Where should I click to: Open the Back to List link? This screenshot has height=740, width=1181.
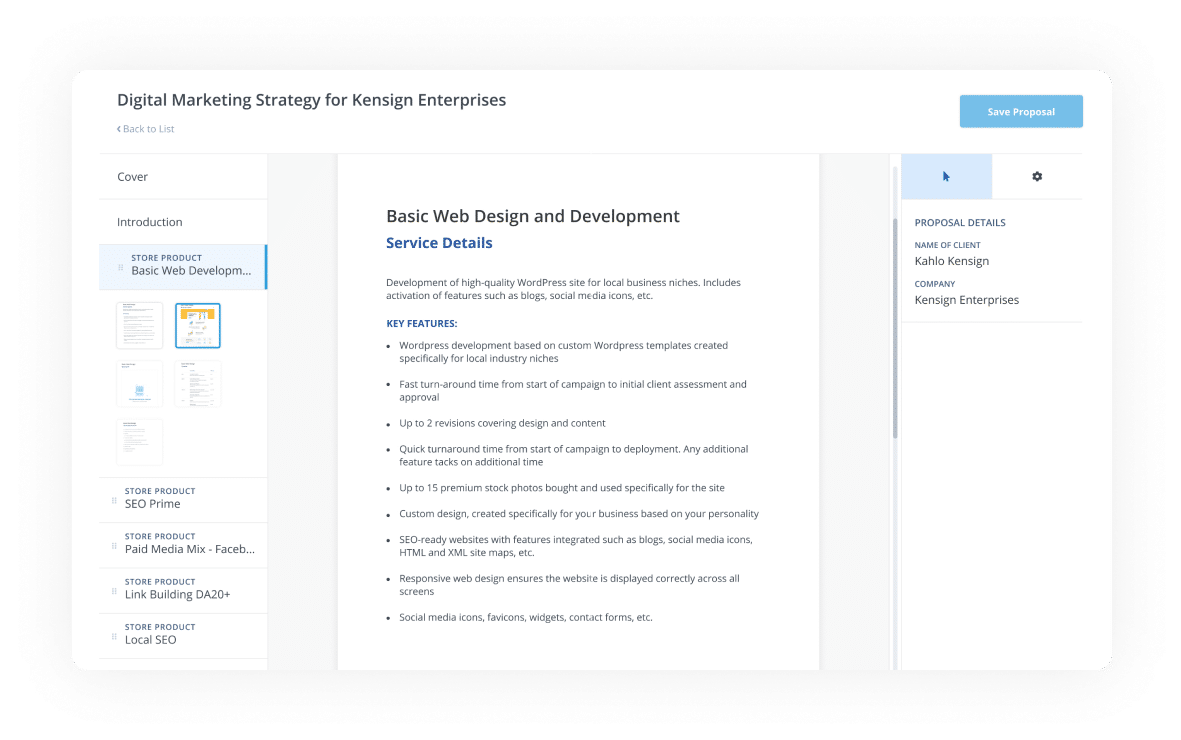[x=146, y=128]
